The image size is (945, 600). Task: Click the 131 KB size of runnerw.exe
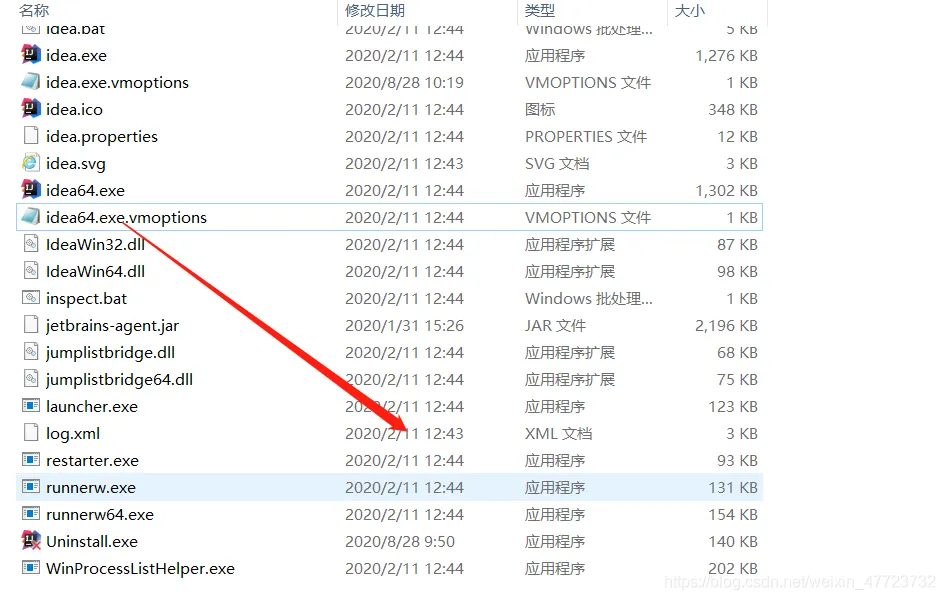733,487
